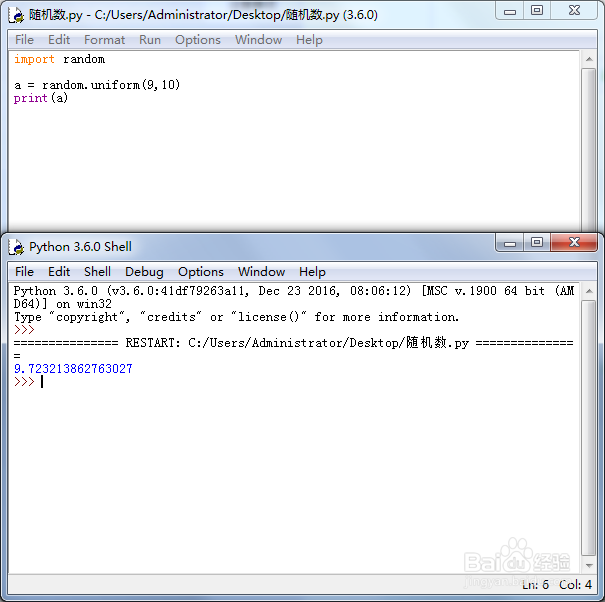Open the Run menu in the editor window
The width and height of the screenshot is (605, 602).
(x=150, y=40)
